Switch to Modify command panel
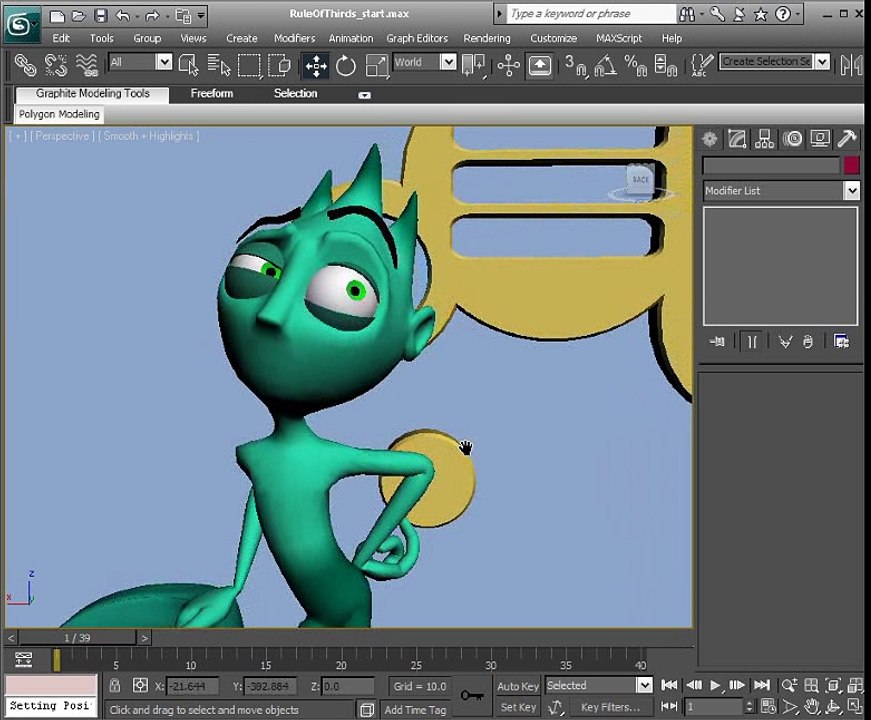 click(737, 138)
